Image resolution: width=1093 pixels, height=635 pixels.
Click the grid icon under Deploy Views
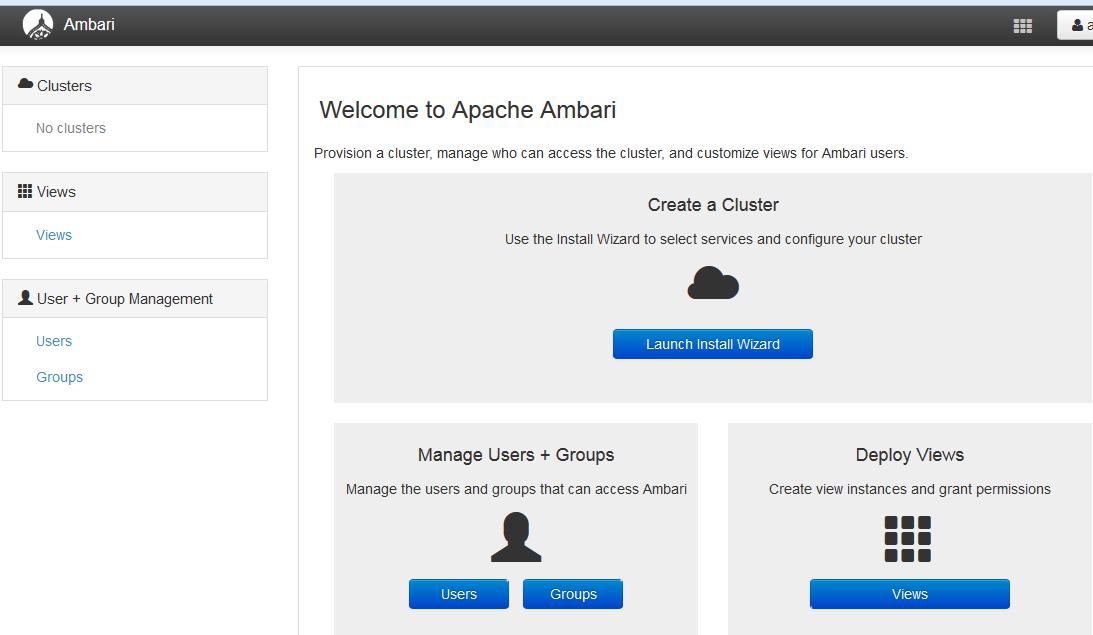click(908, 539)
